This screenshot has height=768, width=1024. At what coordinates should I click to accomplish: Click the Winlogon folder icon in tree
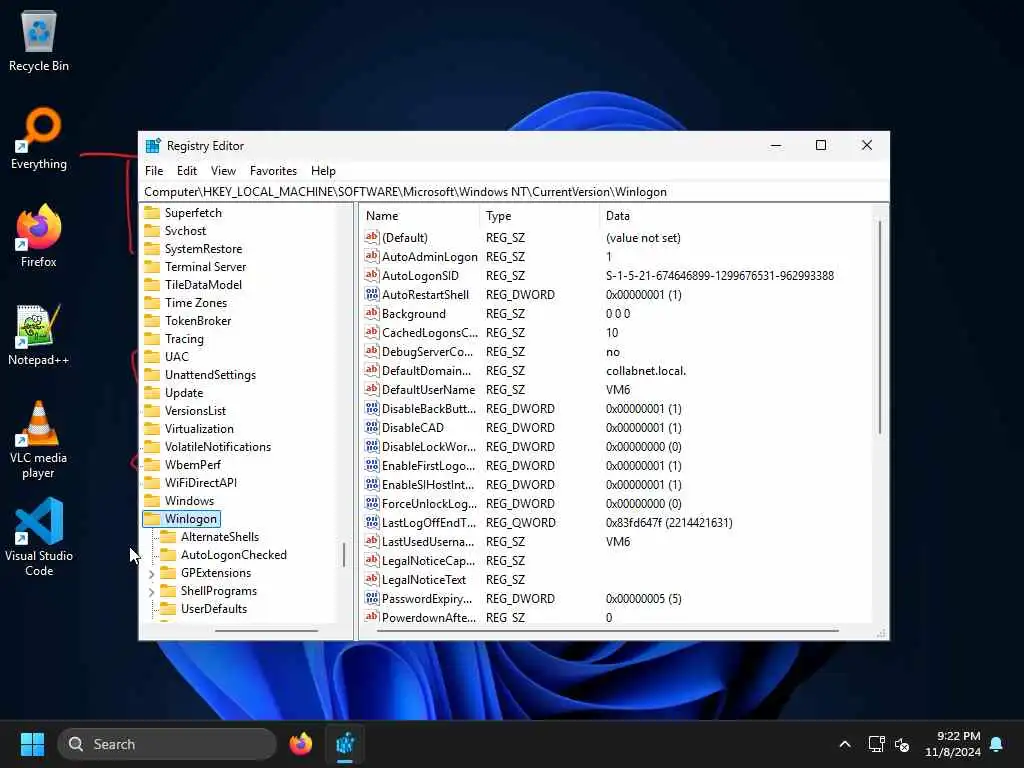152,519
